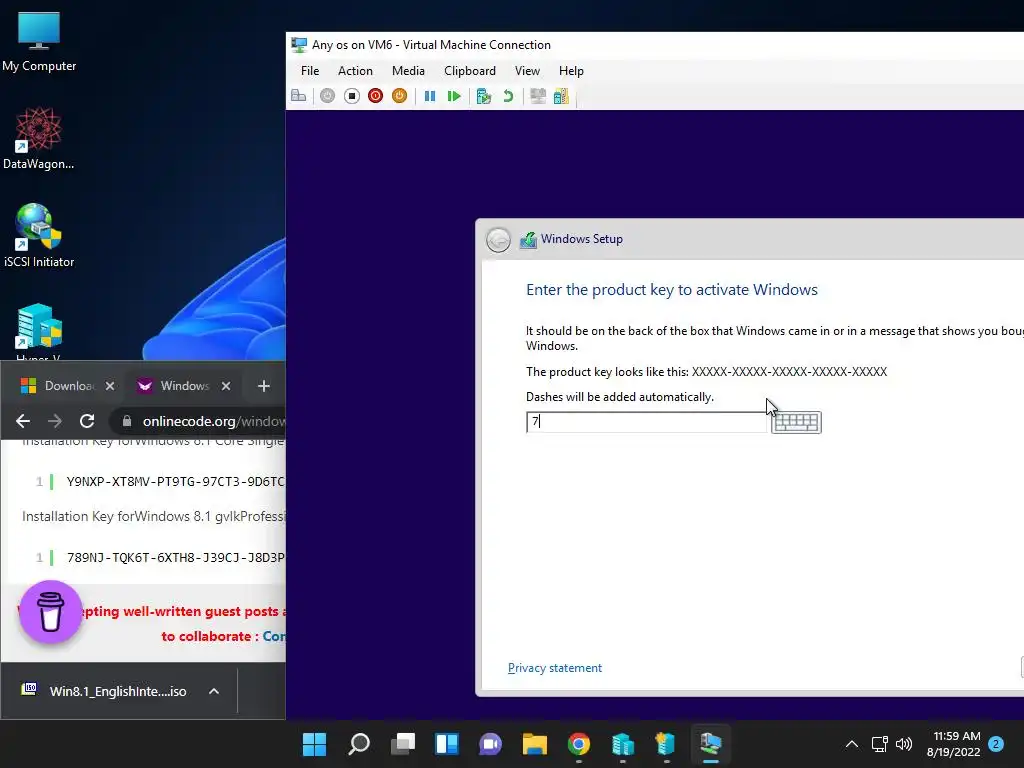Open taskbar Search
Image resolution: width=1024 pixels, height=768 pixels.
(x=359, y=744)
